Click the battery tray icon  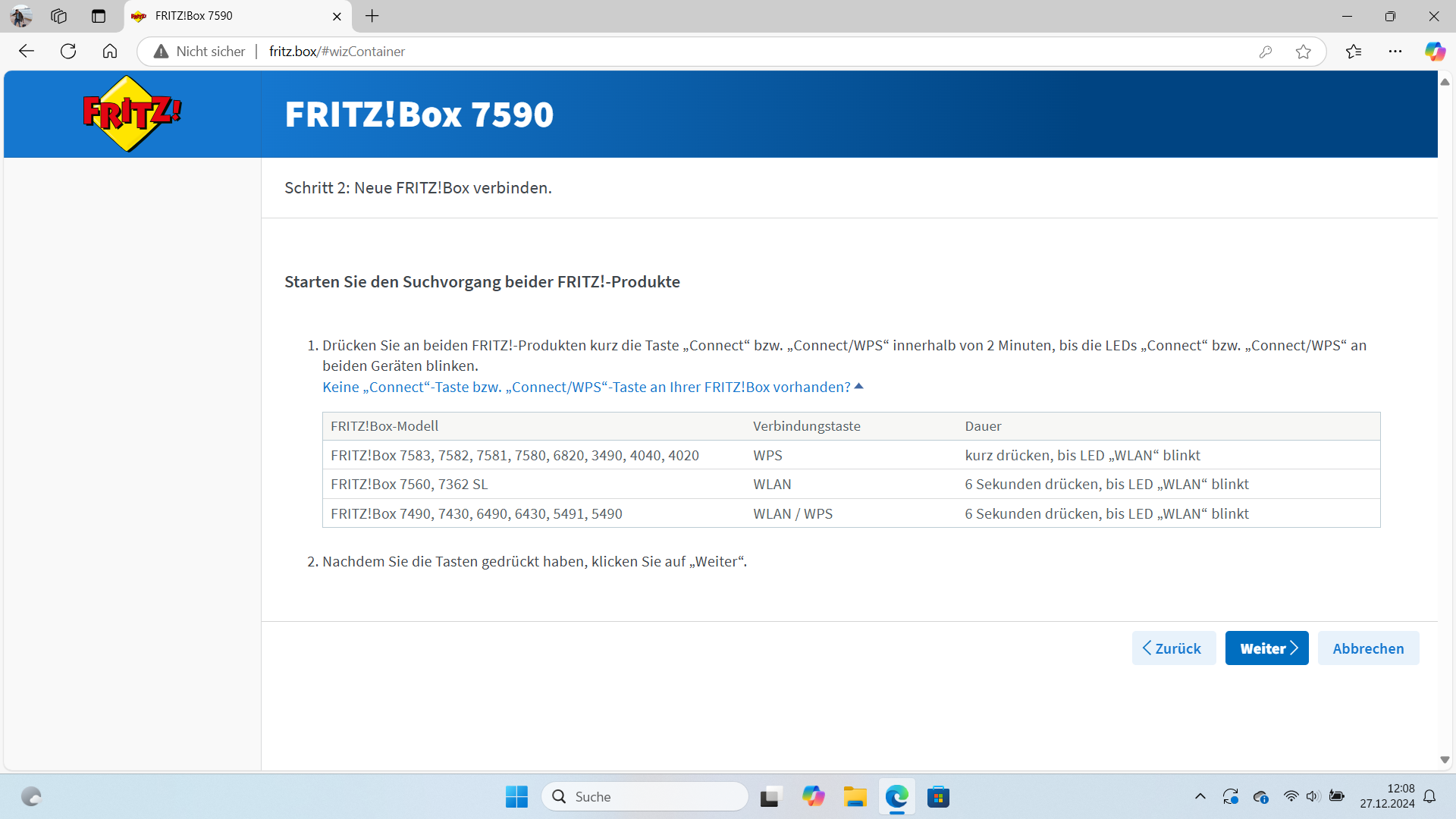(1337, 796)
